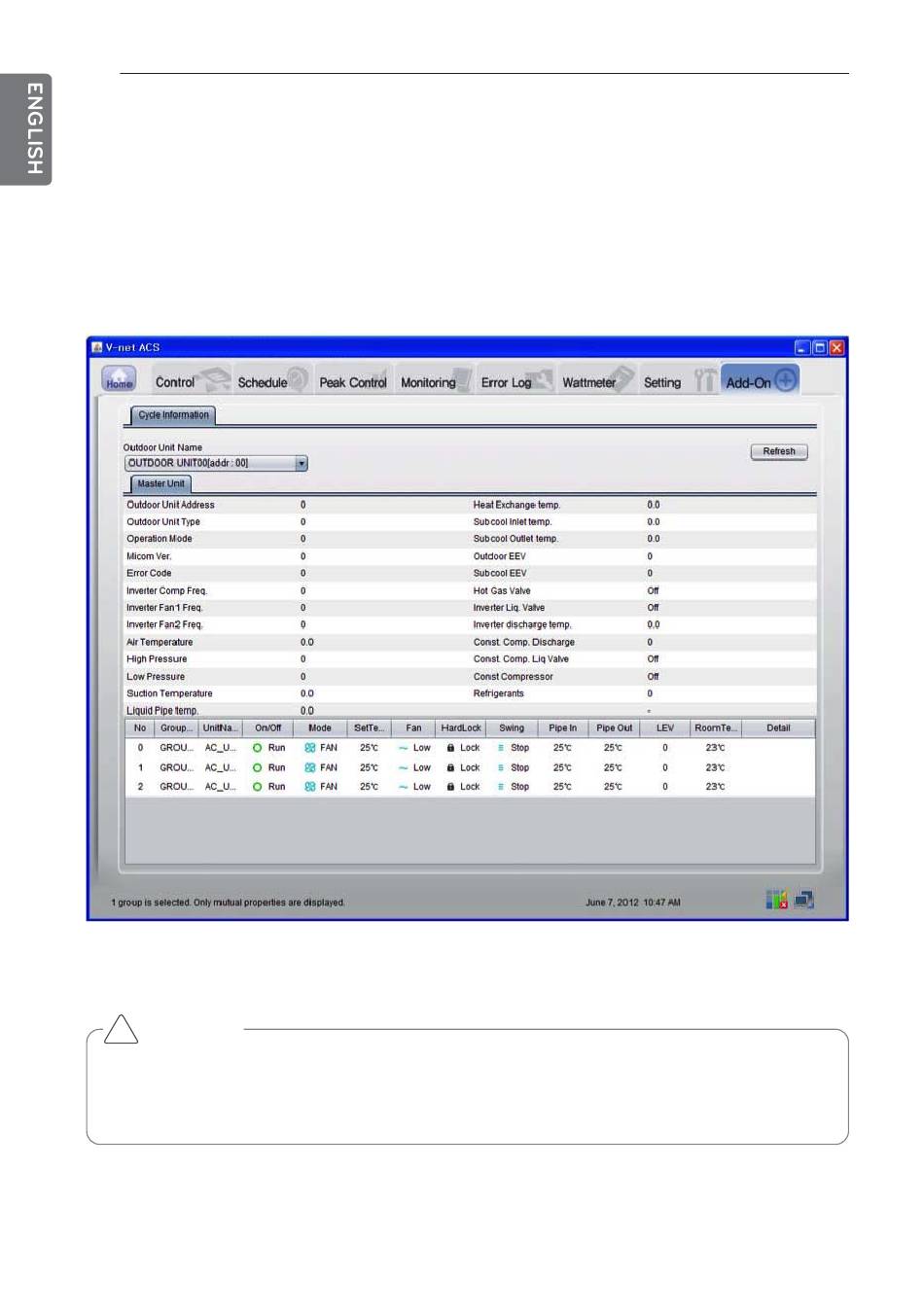Click the FAN mode icon in row 1
This screenshot has height=1311, width=924.
[310, 767]
